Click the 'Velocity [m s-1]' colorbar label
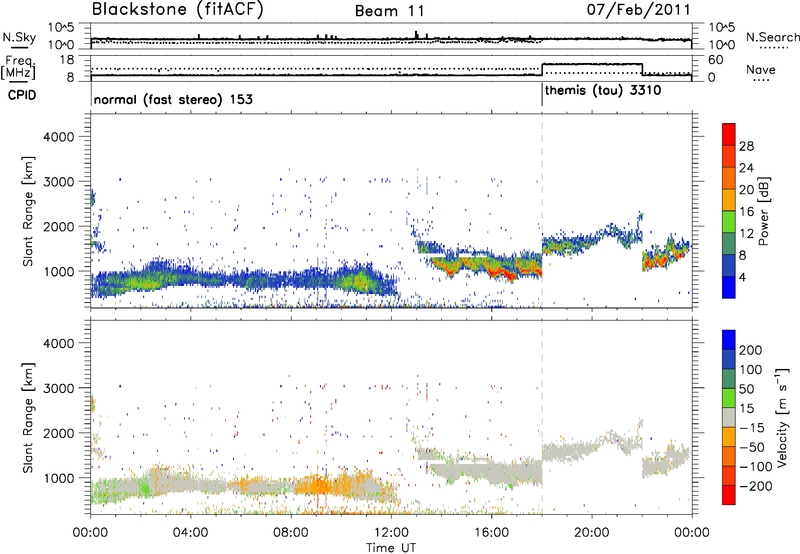800x554 pixels. tap(782, 417)
